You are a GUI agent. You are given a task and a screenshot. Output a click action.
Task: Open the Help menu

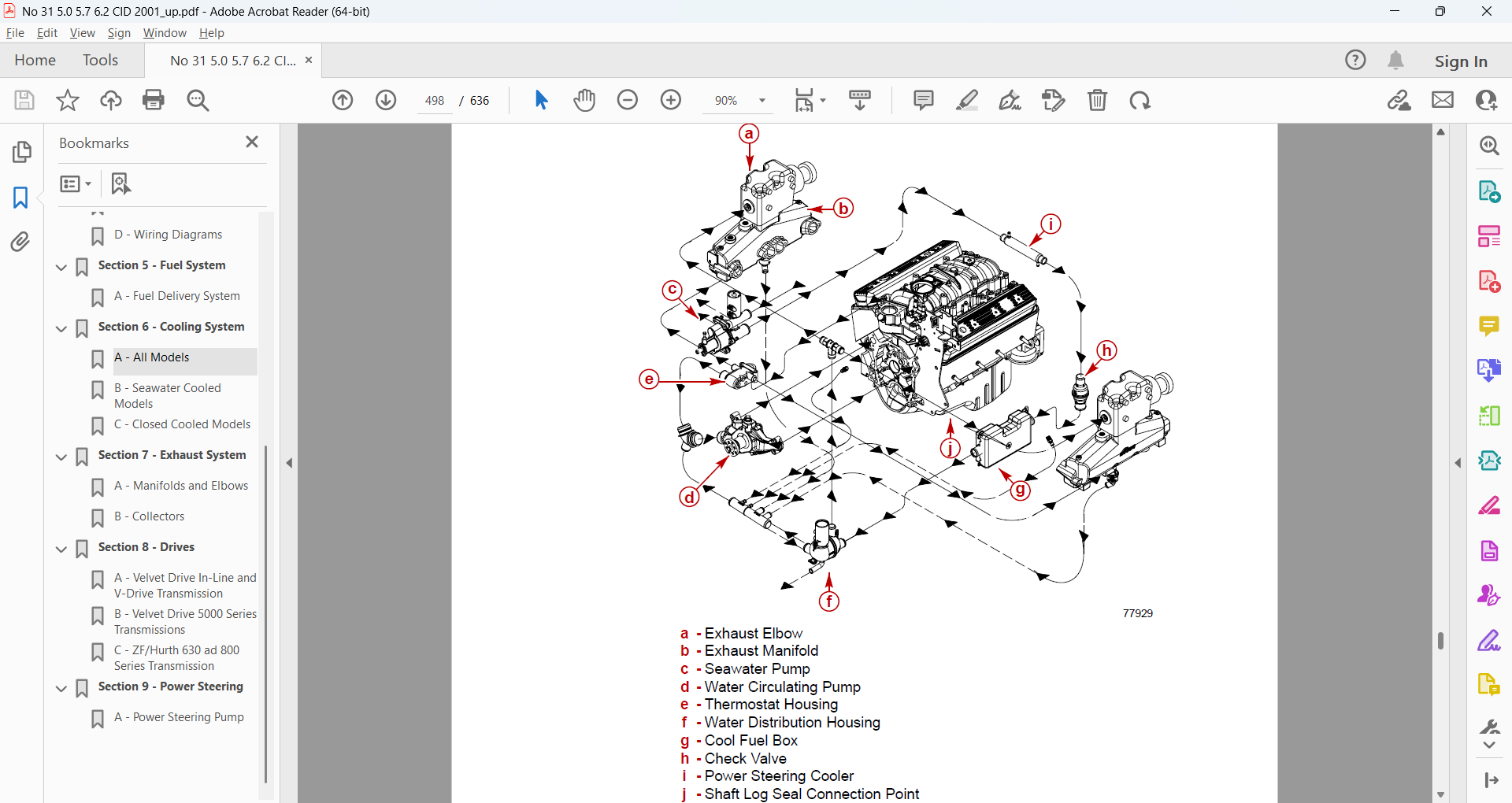click(212, 33)
